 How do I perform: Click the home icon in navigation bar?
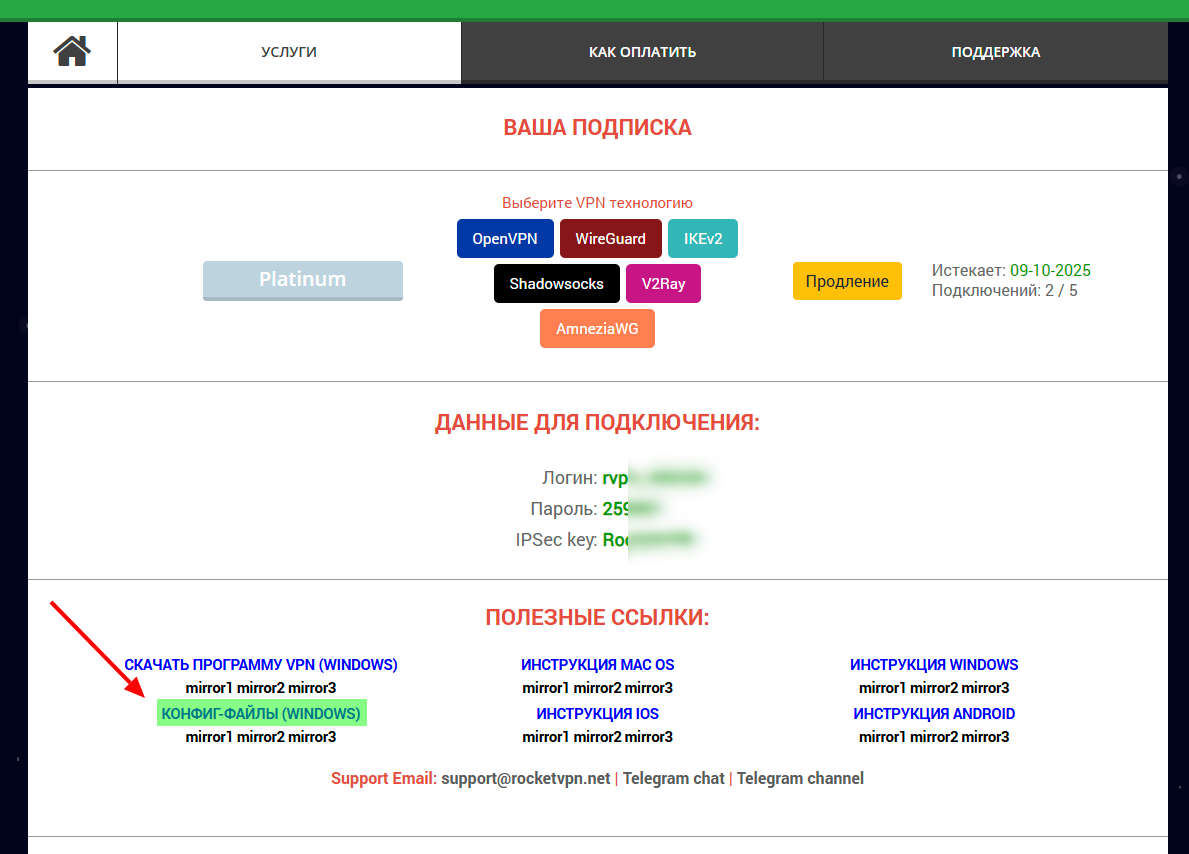[x=72, y=51]
